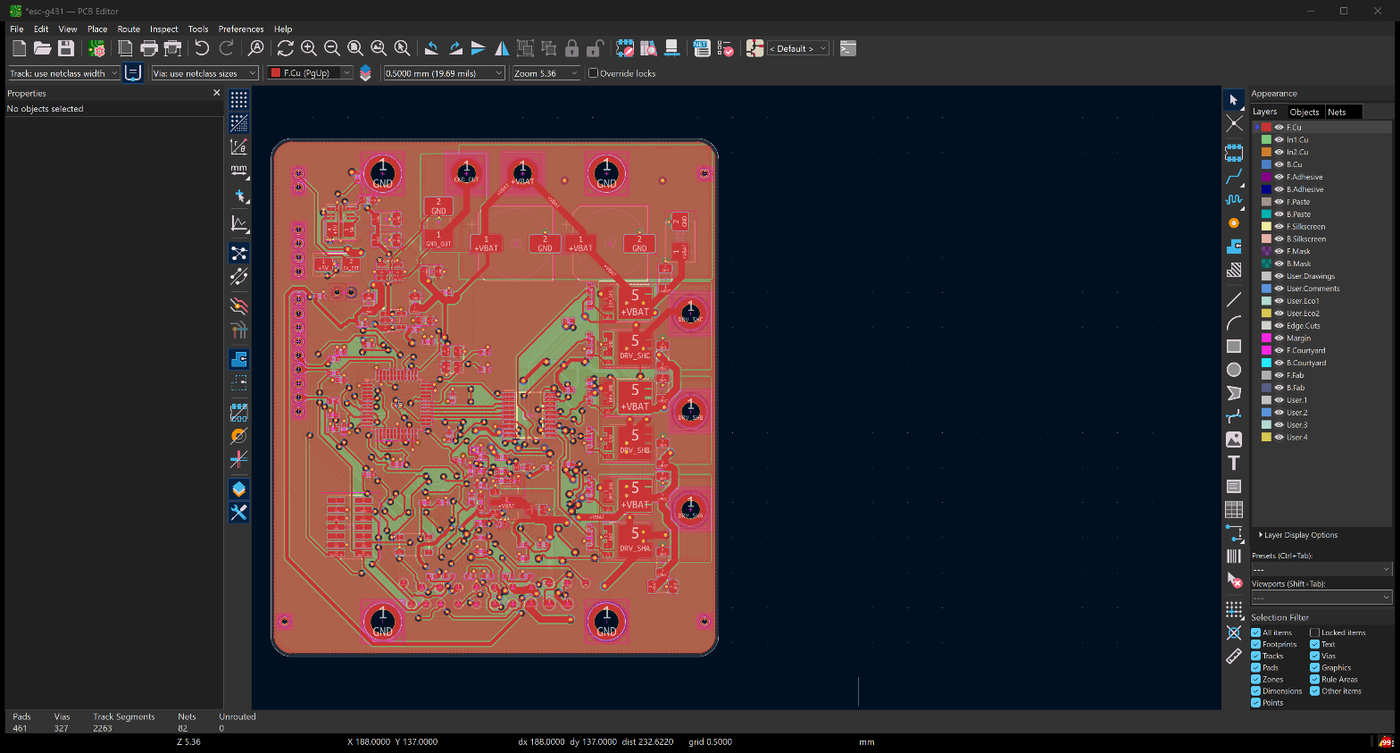Select the Route Tracks tool
Image resolution: width=1400 pixels, height=753 pixels.
pos(1234,176)
